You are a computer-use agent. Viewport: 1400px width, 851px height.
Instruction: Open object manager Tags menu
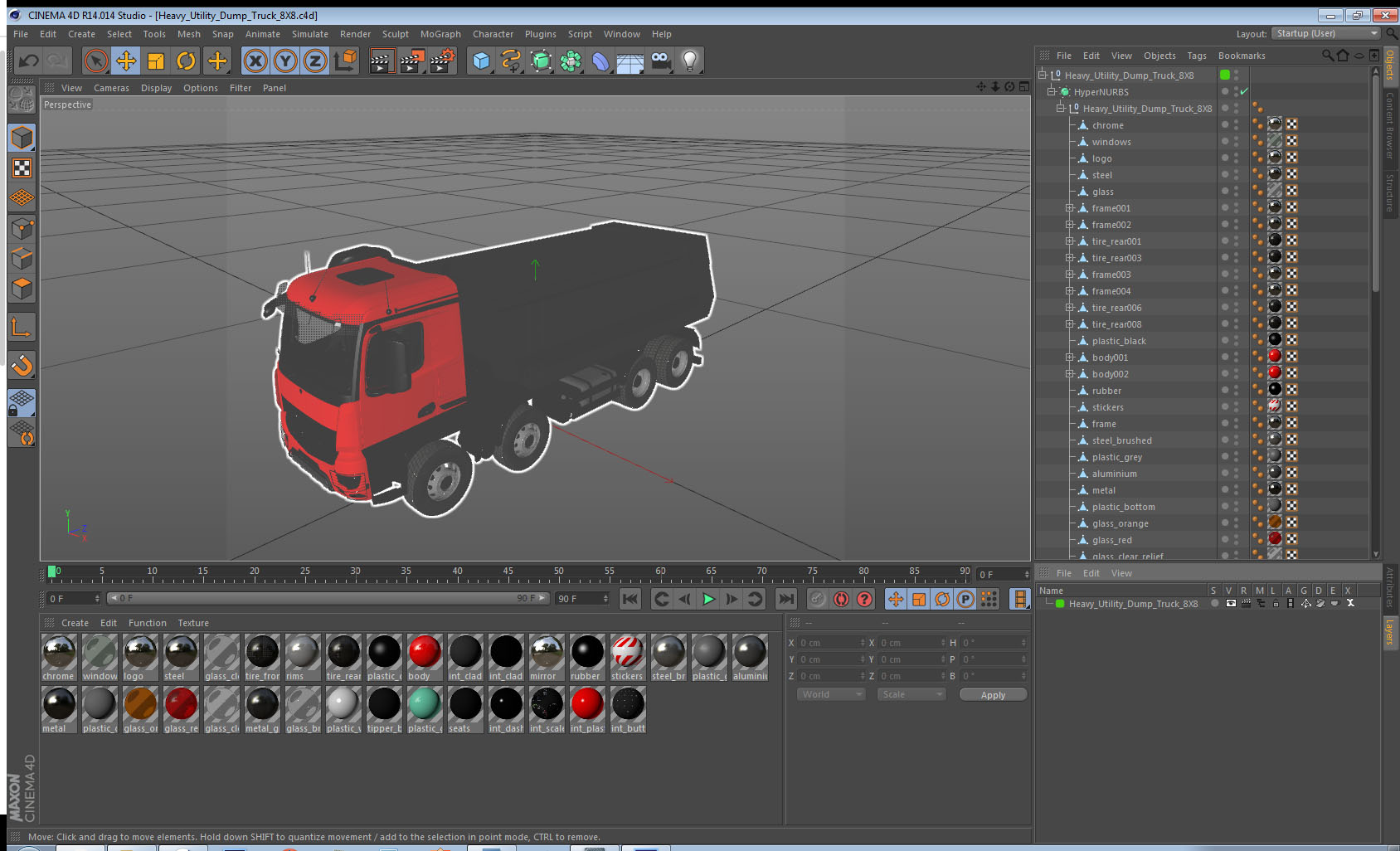pyautogui.click(x=1197, y=56)
